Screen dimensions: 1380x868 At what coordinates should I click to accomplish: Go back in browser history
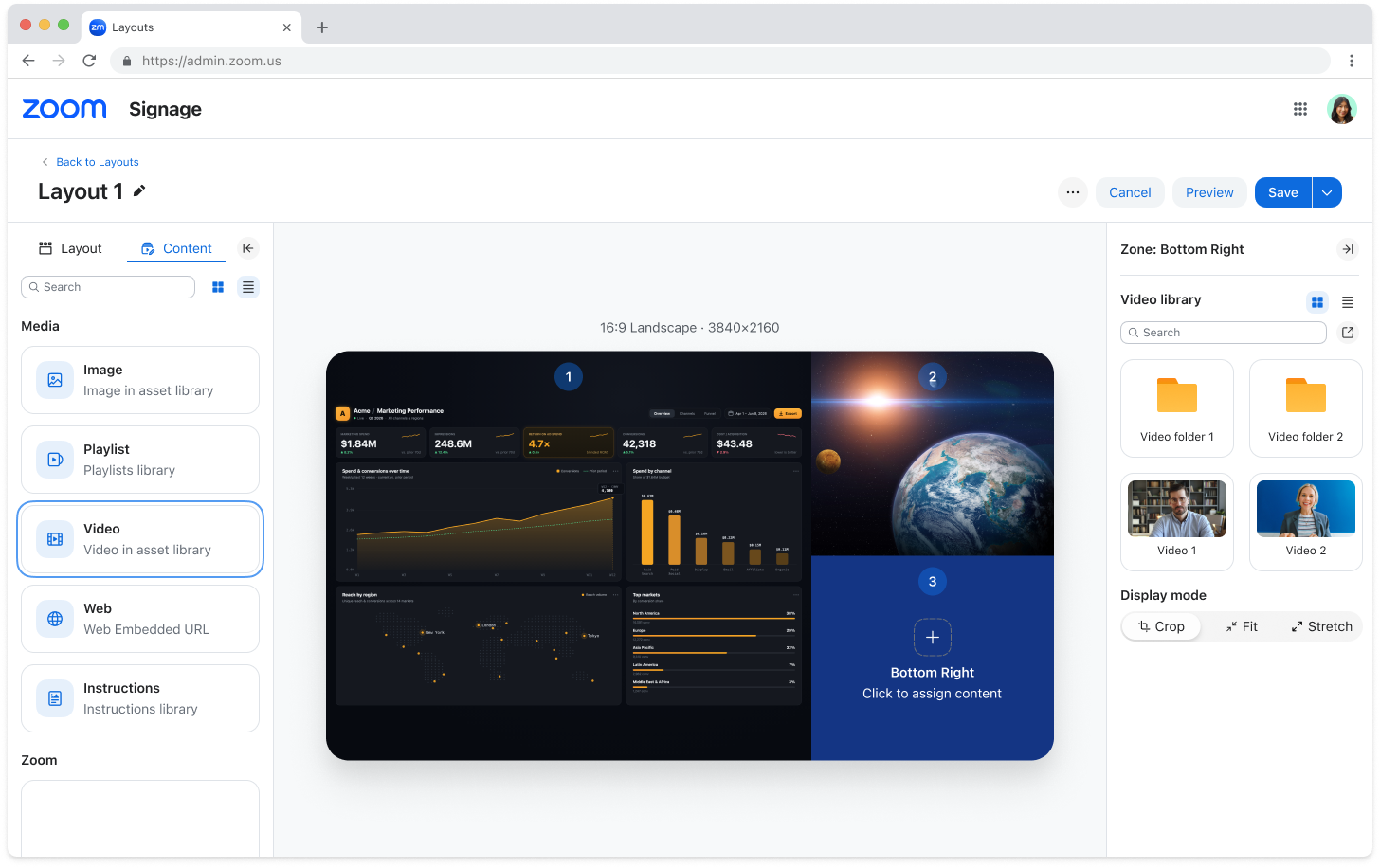click(28, 61)
